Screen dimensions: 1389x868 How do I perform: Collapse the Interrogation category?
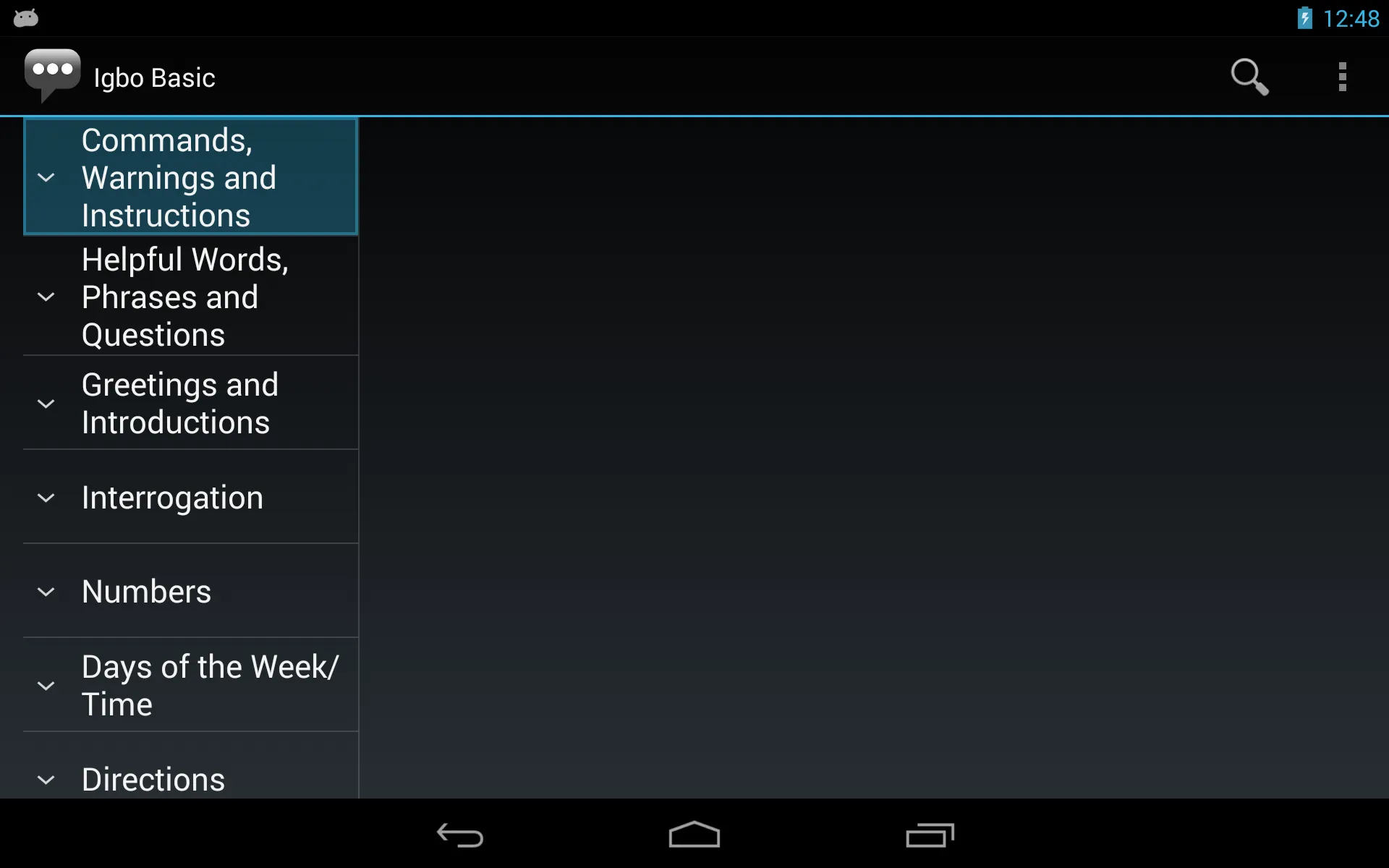[x=46, y=497]
